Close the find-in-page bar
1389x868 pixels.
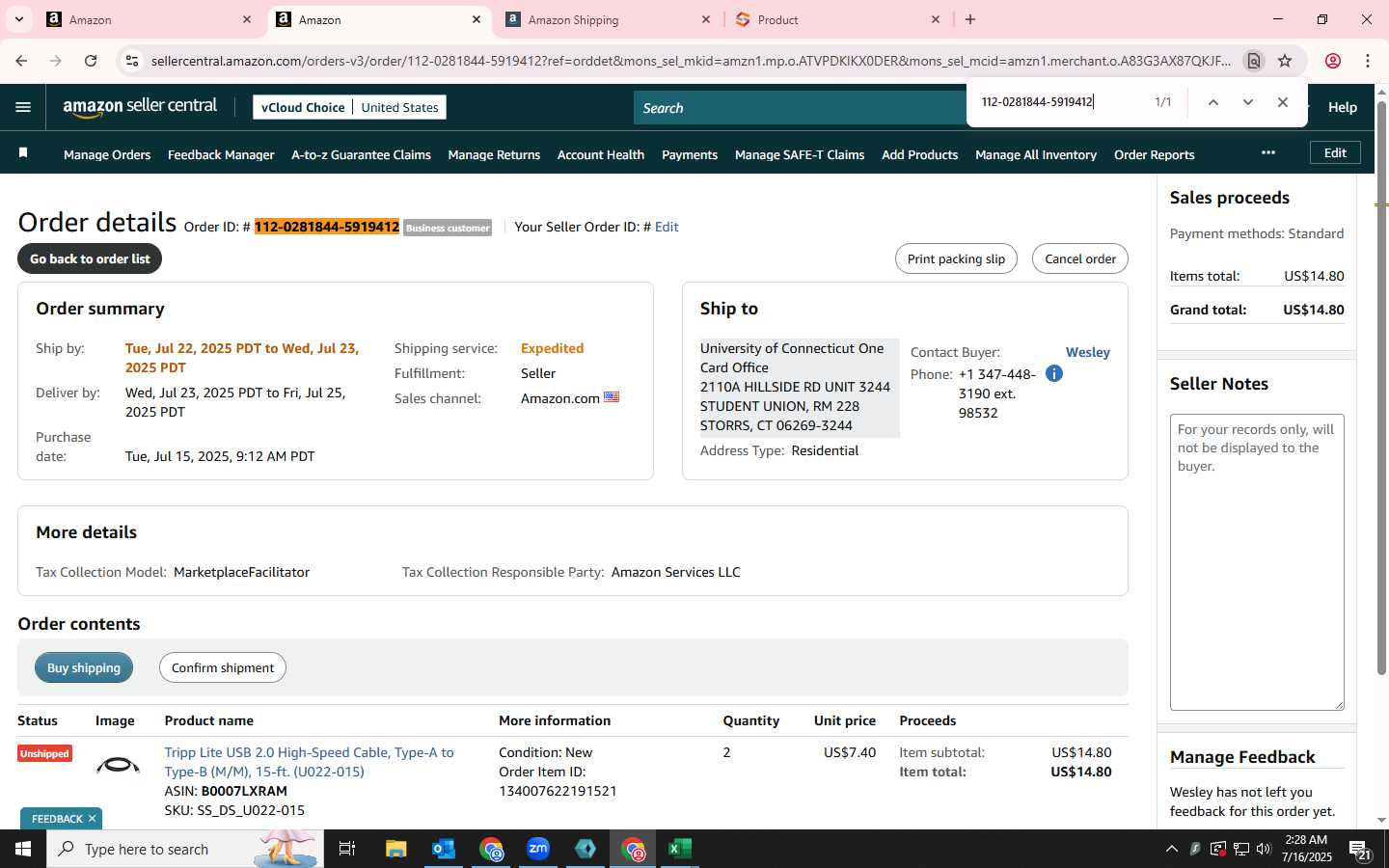coord(1283,102)
